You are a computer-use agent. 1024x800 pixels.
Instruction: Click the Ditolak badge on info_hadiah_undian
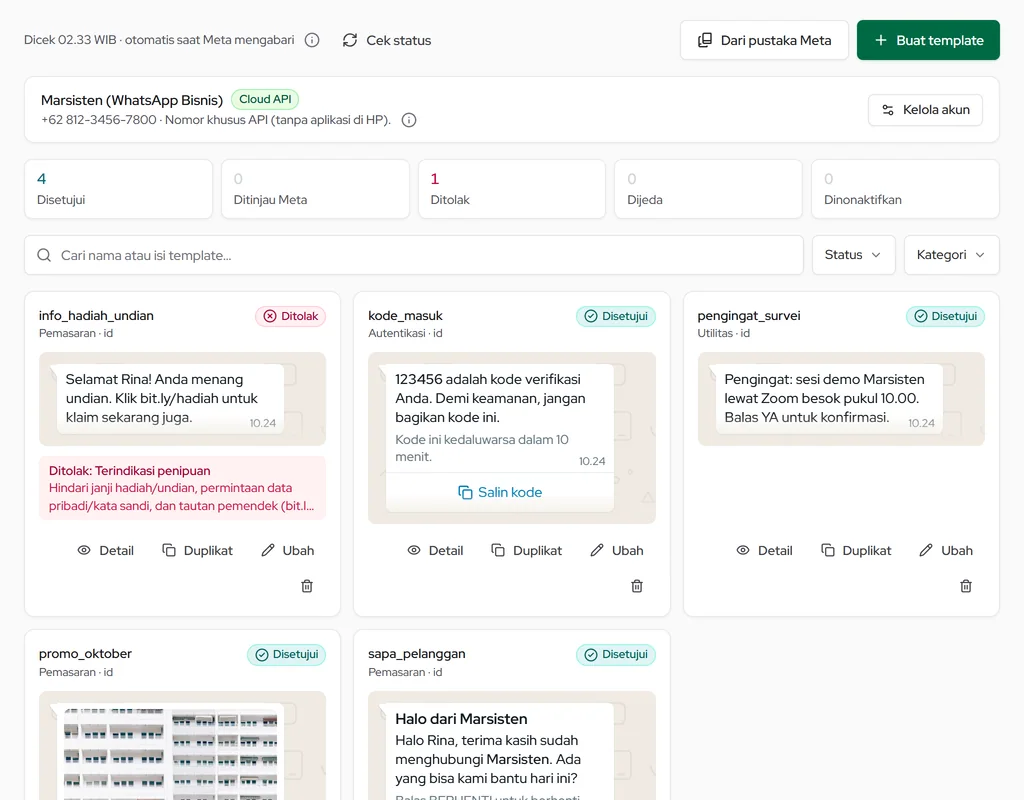291,316
